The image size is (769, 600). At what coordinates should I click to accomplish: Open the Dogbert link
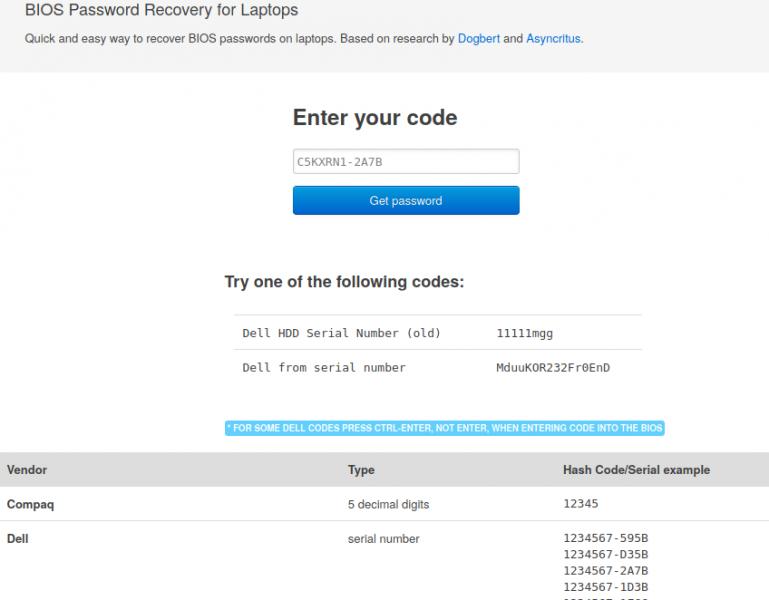[x=479, y=39]
